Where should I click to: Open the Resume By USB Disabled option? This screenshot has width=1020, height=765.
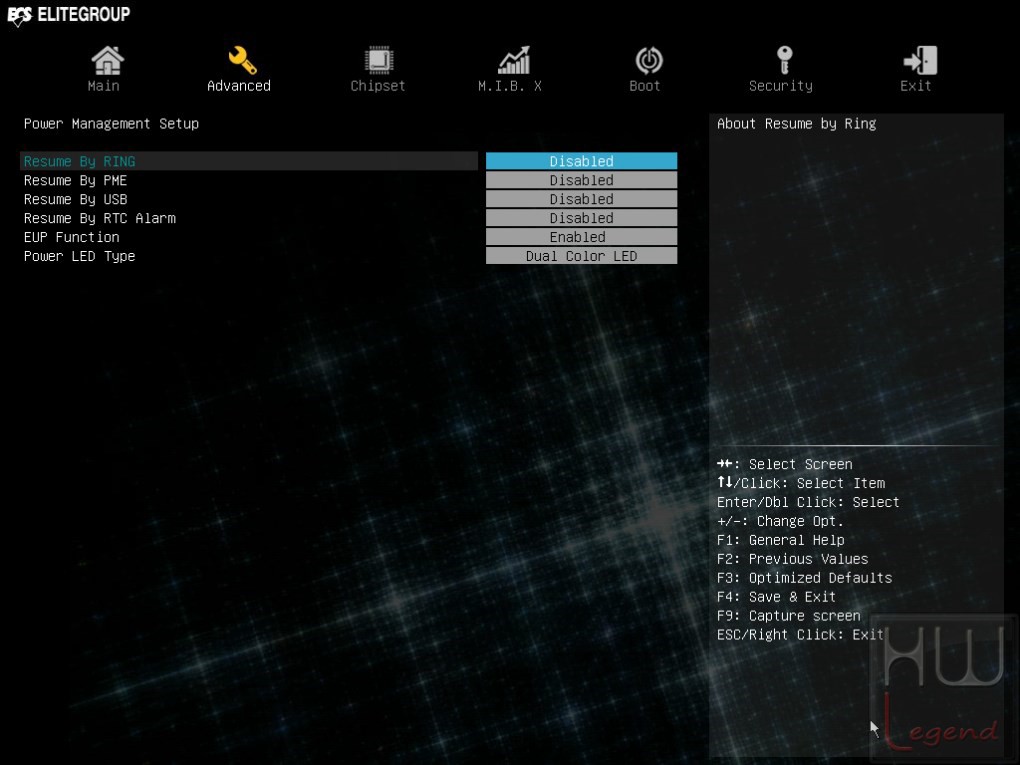coord(582,199)
